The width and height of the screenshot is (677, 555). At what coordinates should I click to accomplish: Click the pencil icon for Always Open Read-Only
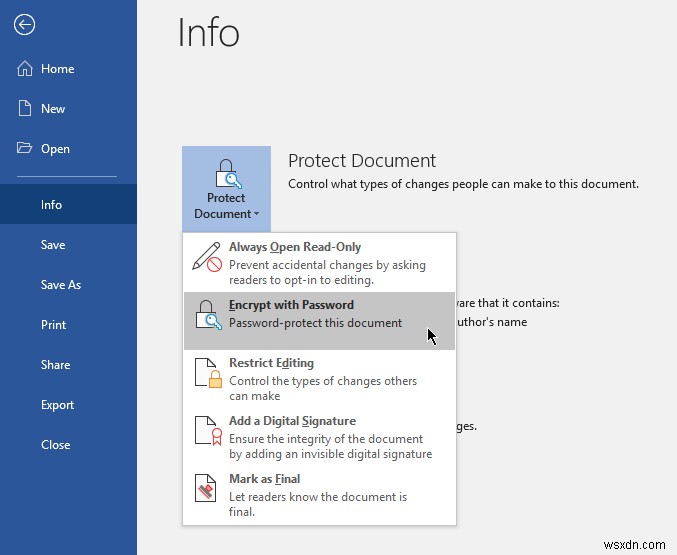coord(207,257)
